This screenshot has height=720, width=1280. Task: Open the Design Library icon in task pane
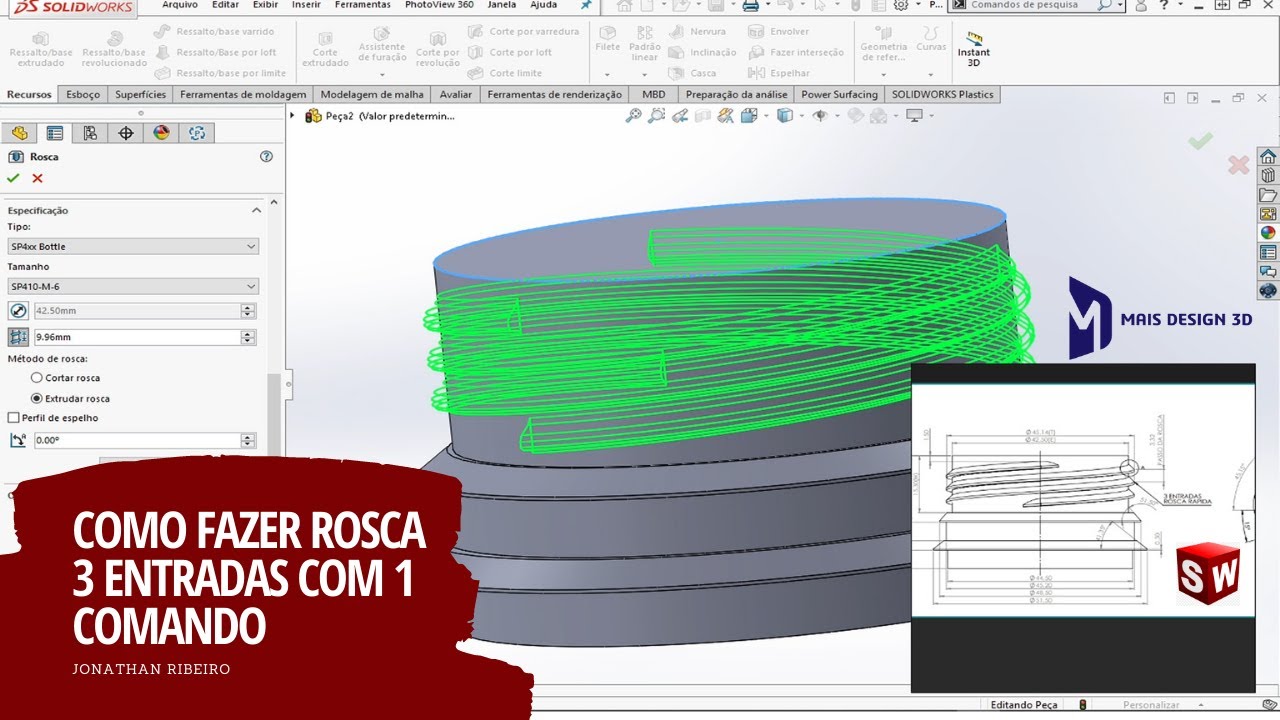point(1268,176)
